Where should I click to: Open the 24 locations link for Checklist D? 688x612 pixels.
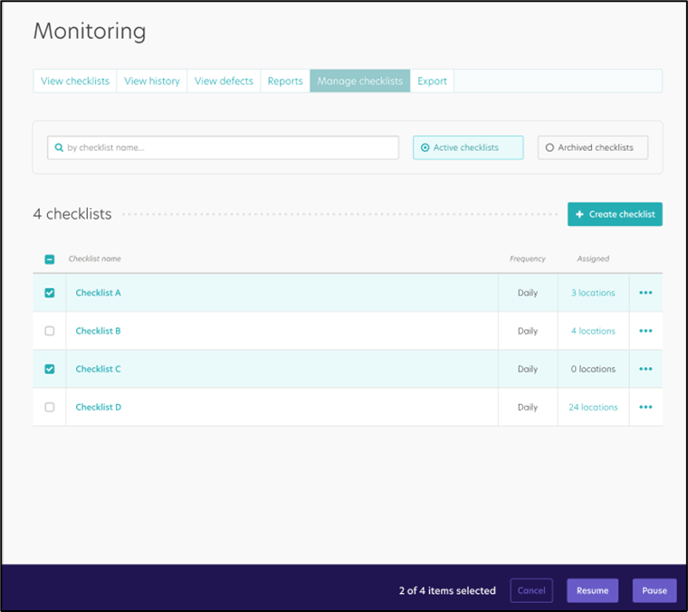593,407
